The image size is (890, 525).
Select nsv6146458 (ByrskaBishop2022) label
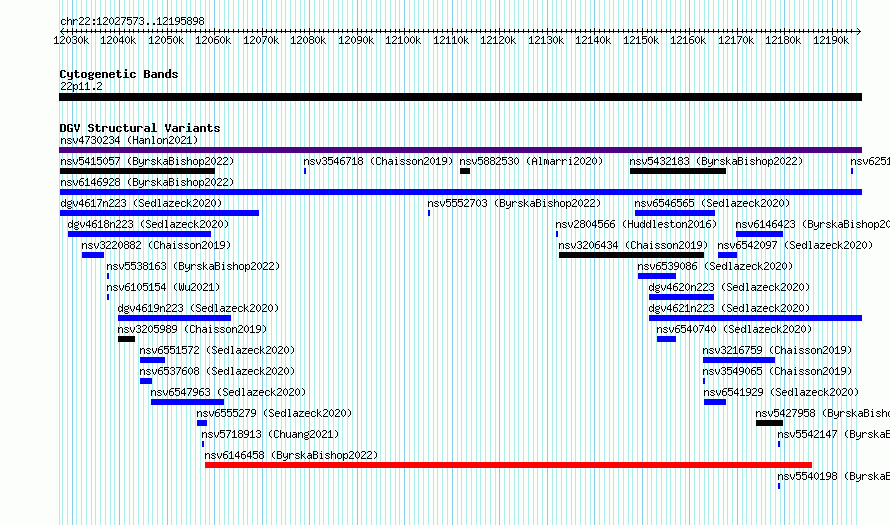pyautogui.click(x=291, y=455)
